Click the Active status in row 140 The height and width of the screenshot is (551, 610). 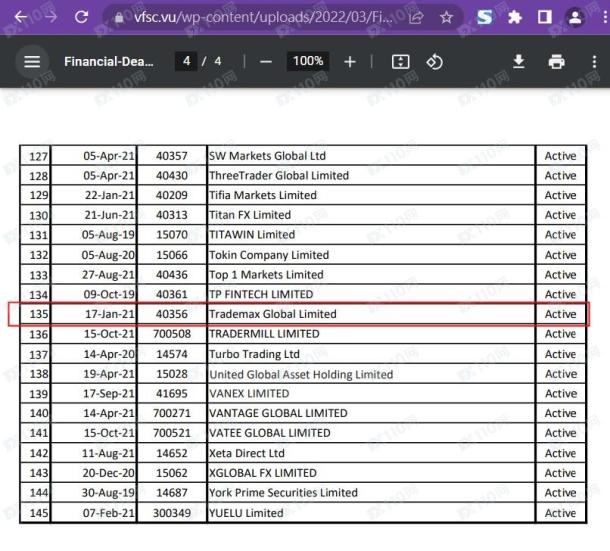pyautogui.click(x=560, y=413)
